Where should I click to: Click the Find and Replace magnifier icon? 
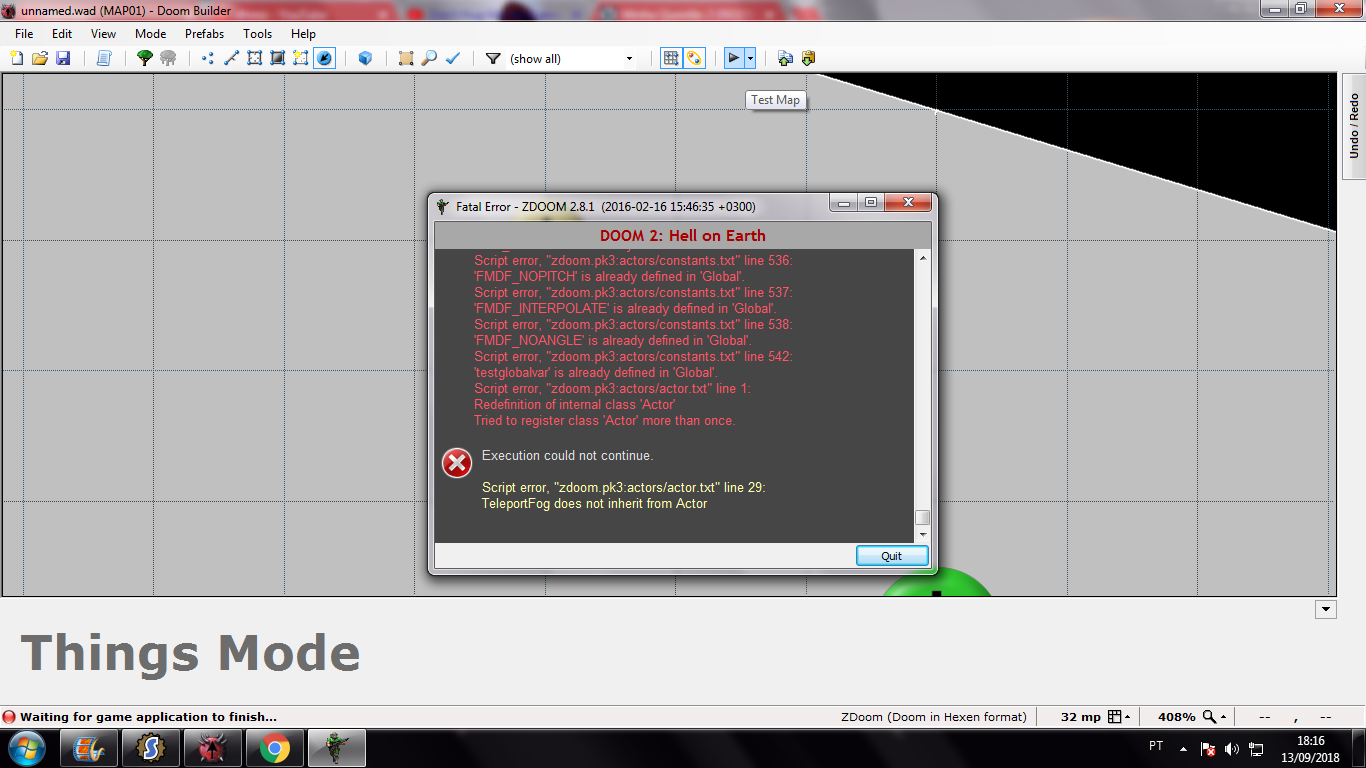429,58
